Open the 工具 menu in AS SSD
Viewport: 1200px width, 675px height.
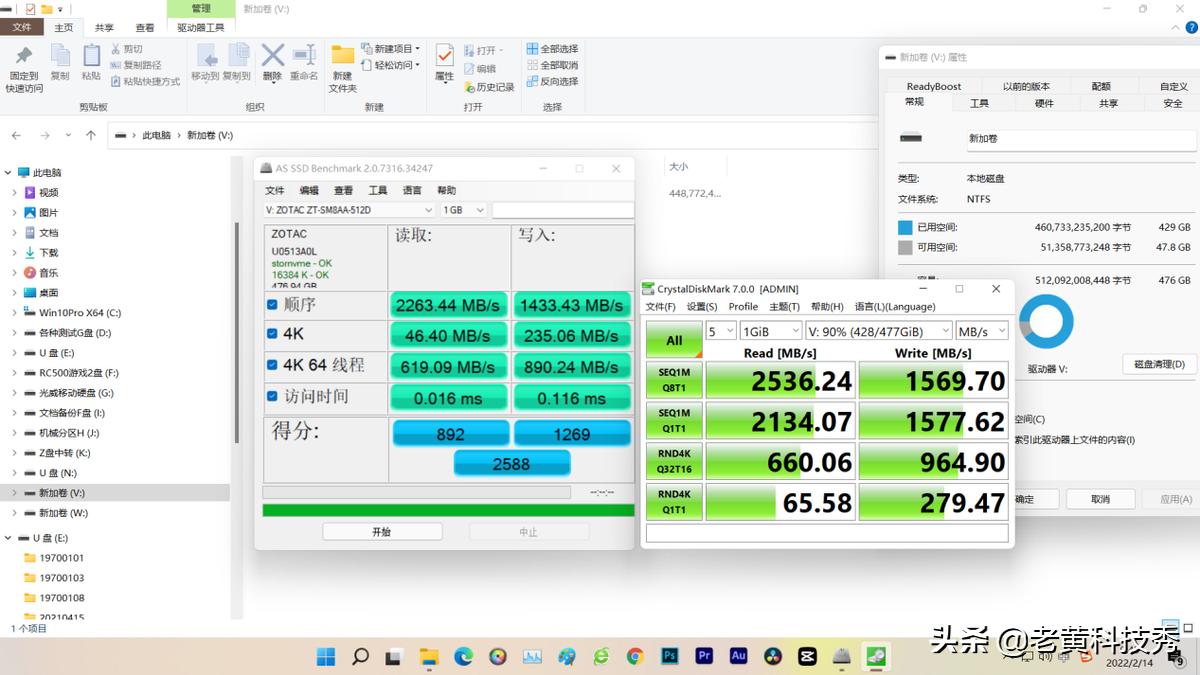(377, 191)
